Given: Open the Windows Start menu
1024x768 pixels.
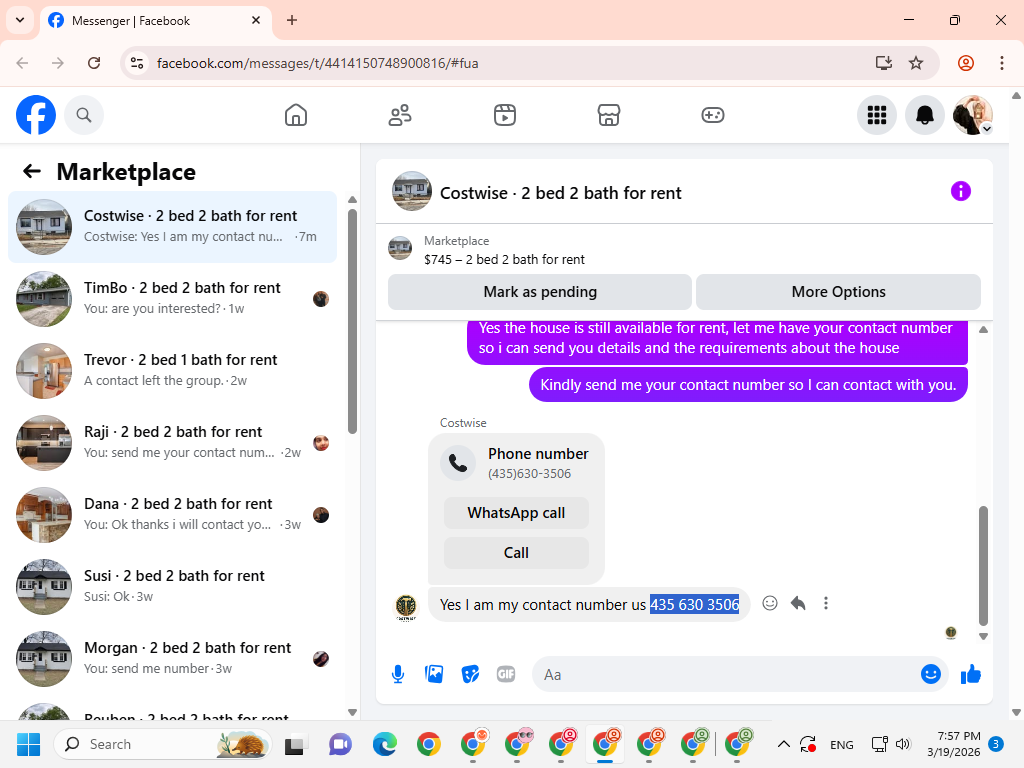Looking at the screenshot, I should pos(28,744).
